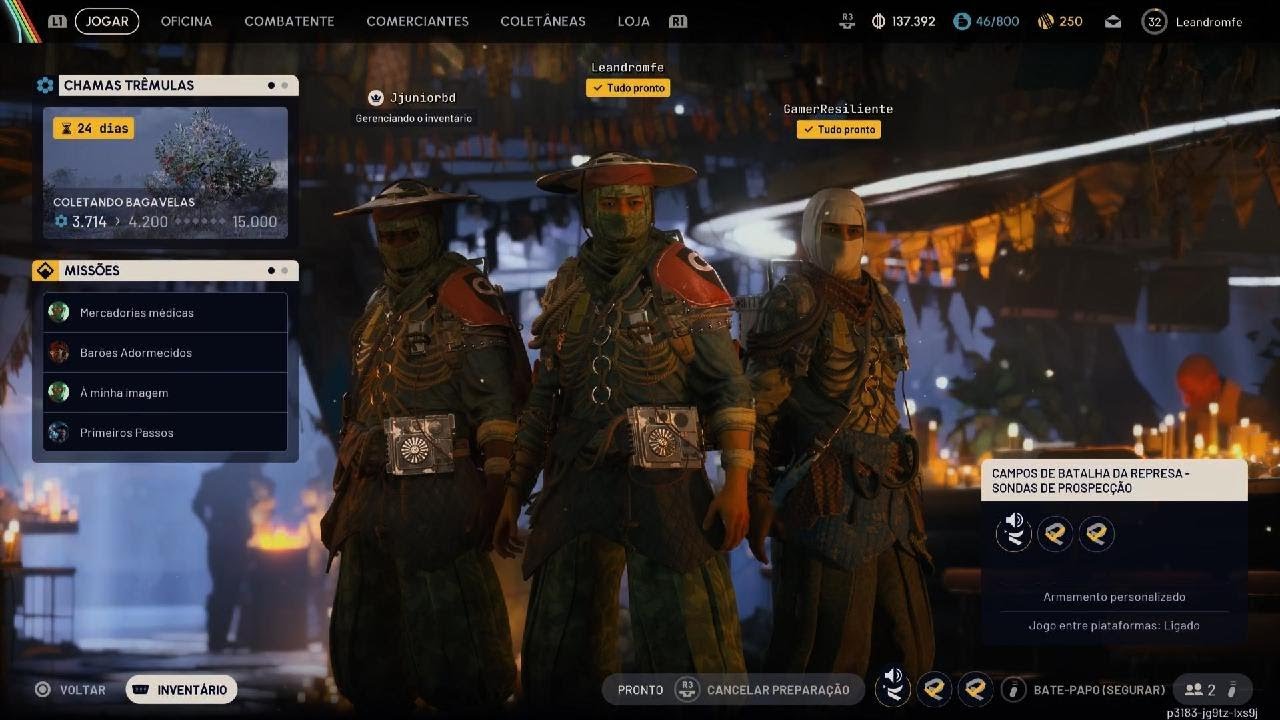Click the crown leader icon beside Jjuniorbd
The height and width of the screenshot is (720, 1280).
376,97
